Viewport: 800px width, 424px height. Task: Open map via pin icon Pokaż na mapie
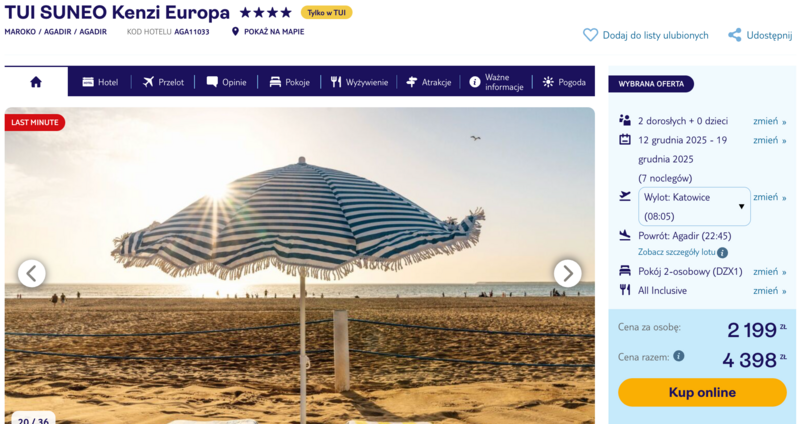point(235,32)
